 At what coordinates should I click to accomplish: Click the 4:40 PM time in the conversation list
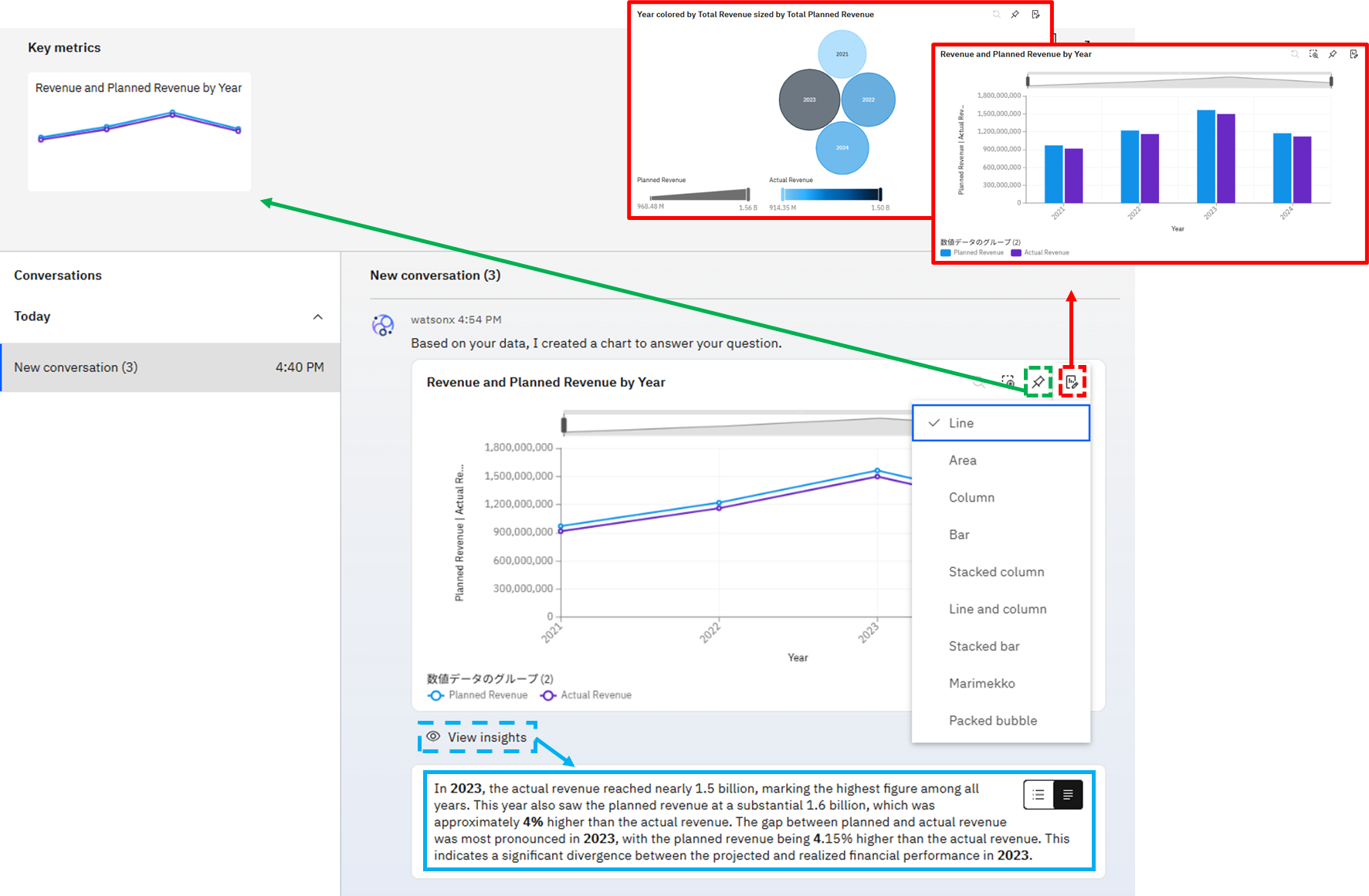point(300,367)
